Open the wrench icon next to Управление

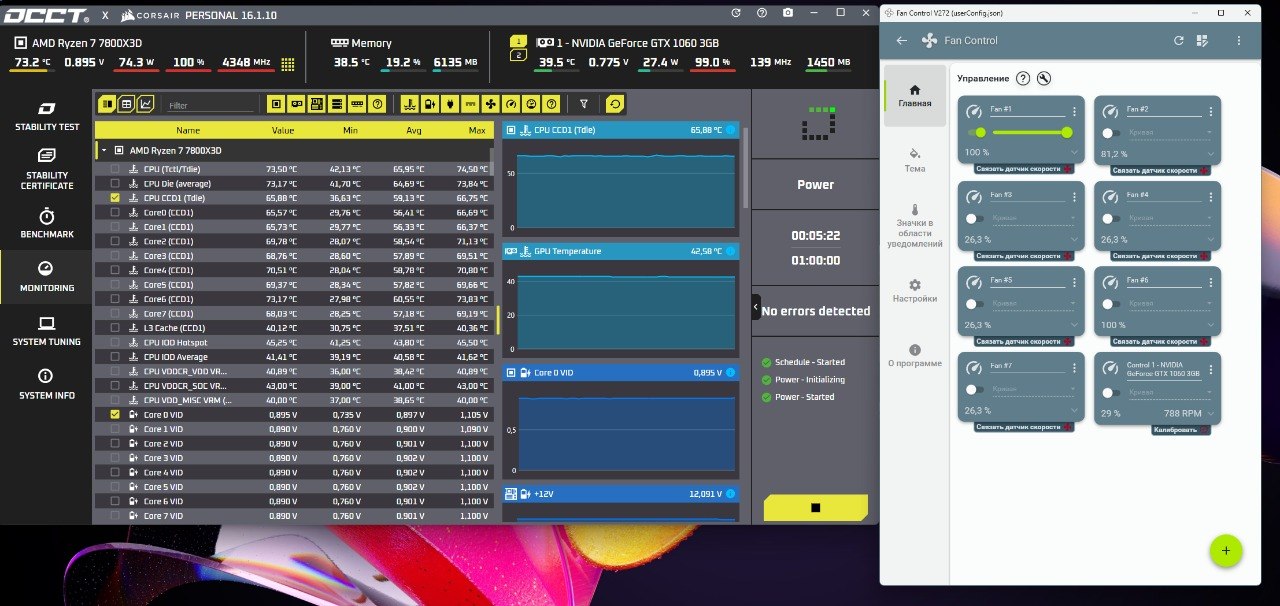(1044, 78)
